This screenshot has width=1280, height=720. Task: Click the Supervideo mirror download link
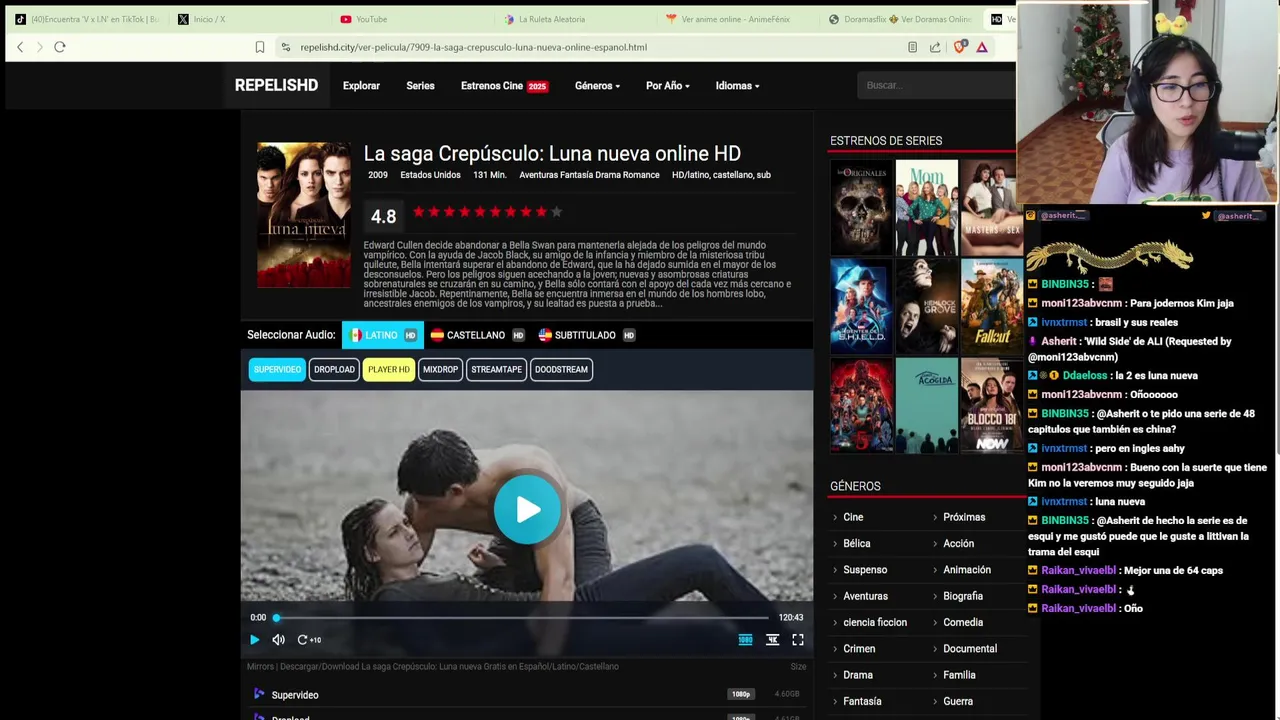[x=295, y=695]
